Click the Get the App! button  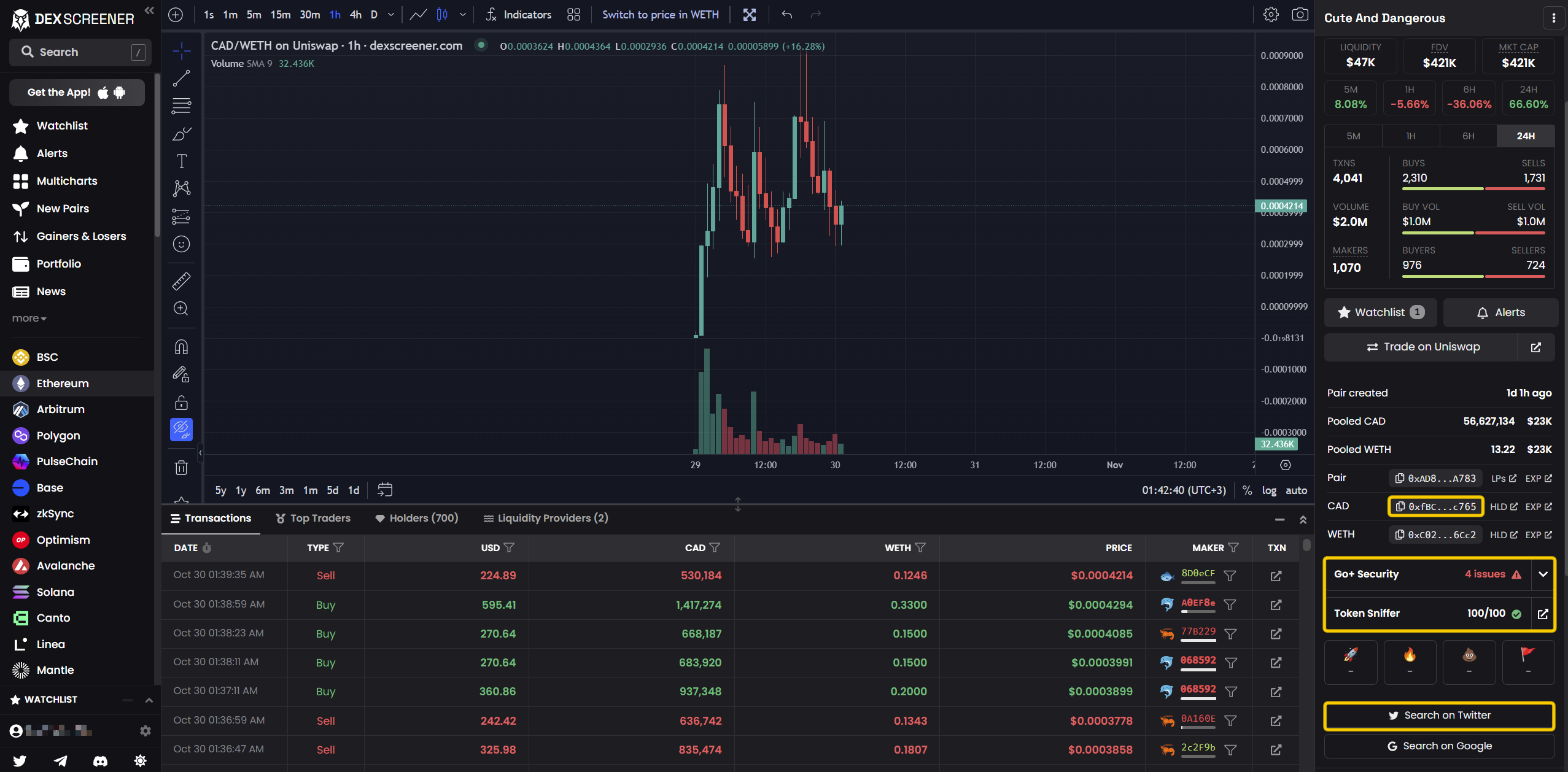pos(77,92)
